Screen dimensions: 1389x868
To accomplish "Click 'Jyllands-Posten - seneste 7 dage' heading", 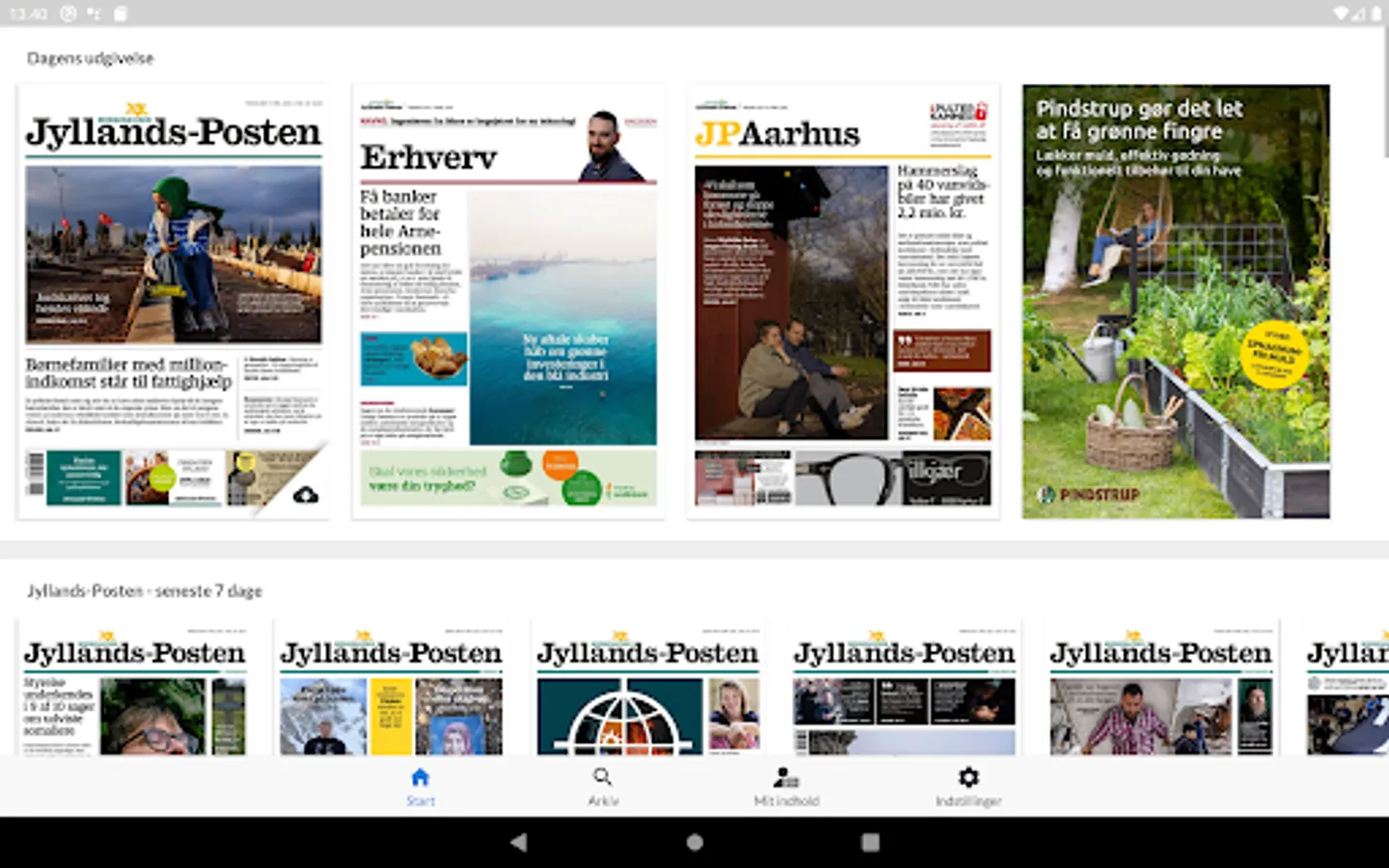I will pyautogui.click(x=145, y=591).
